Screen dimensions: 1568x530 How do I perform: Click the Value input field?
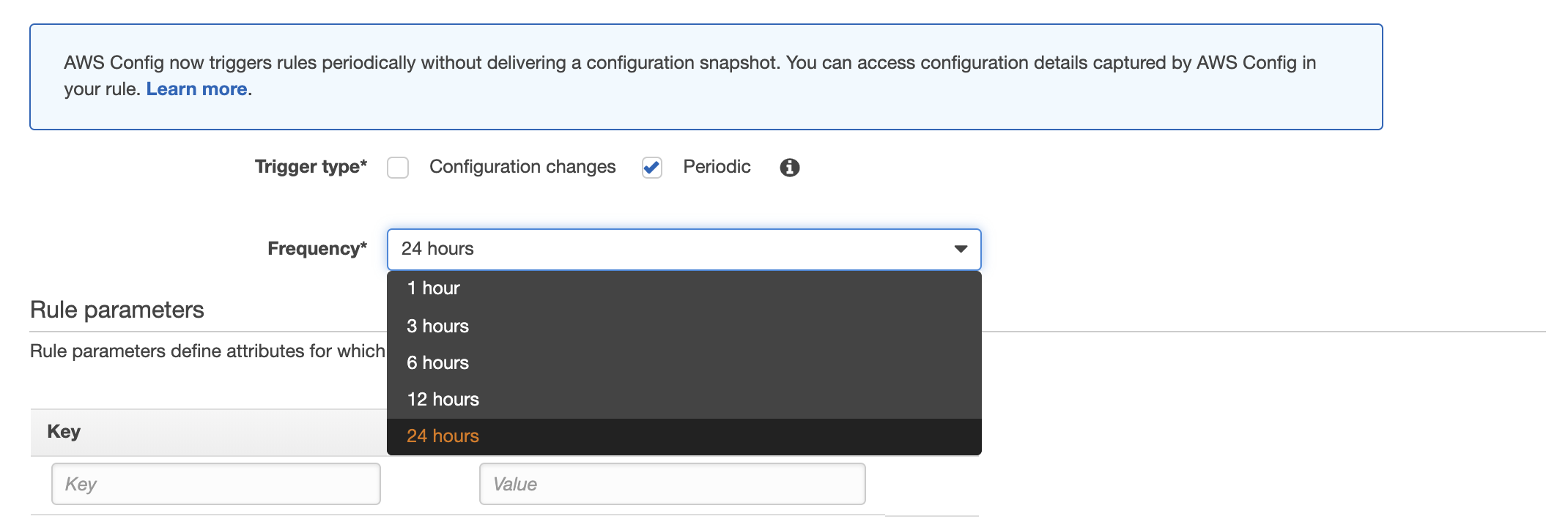click(672, 484)
